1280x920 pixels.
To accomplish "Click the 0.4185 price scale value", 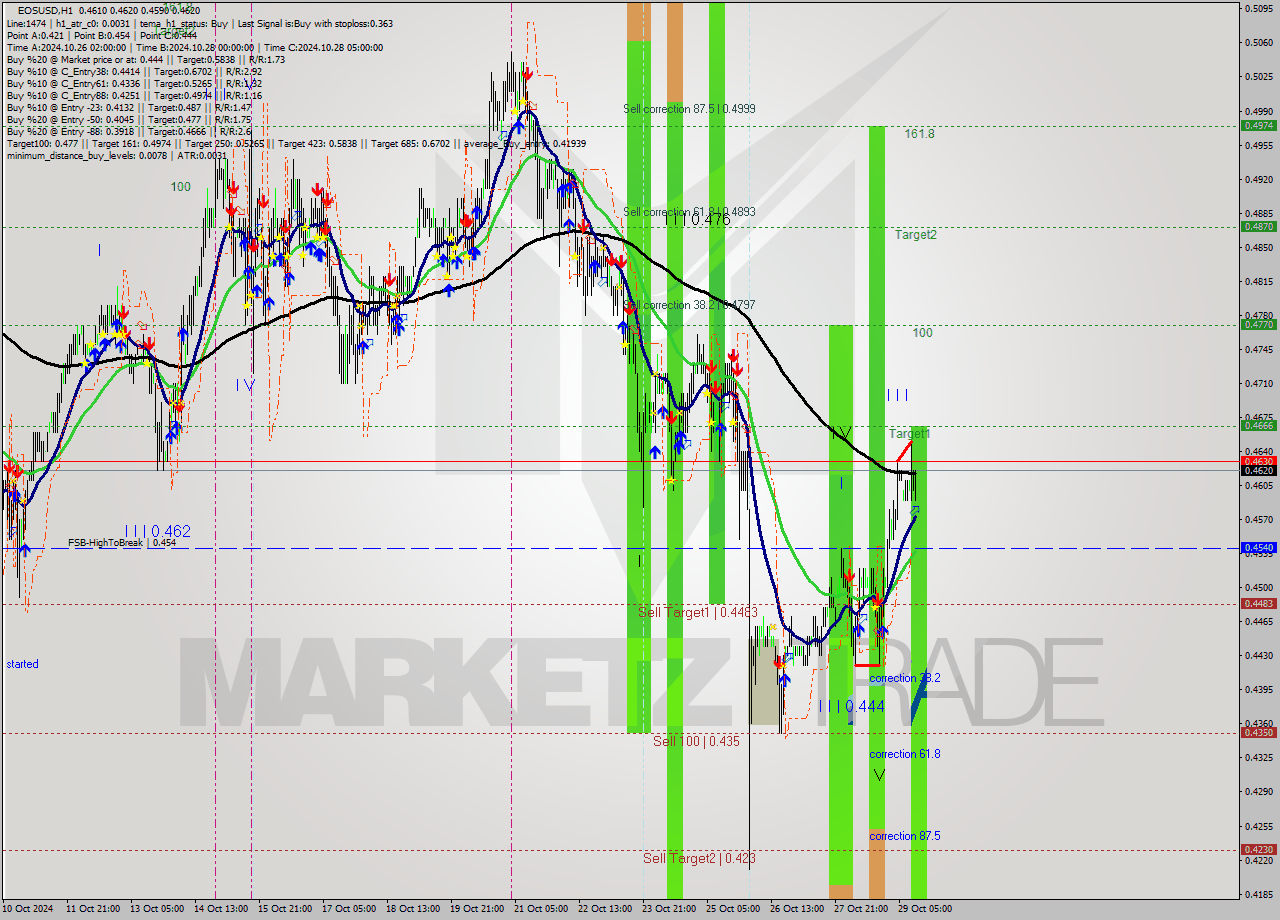I will tap(1258, 894).
